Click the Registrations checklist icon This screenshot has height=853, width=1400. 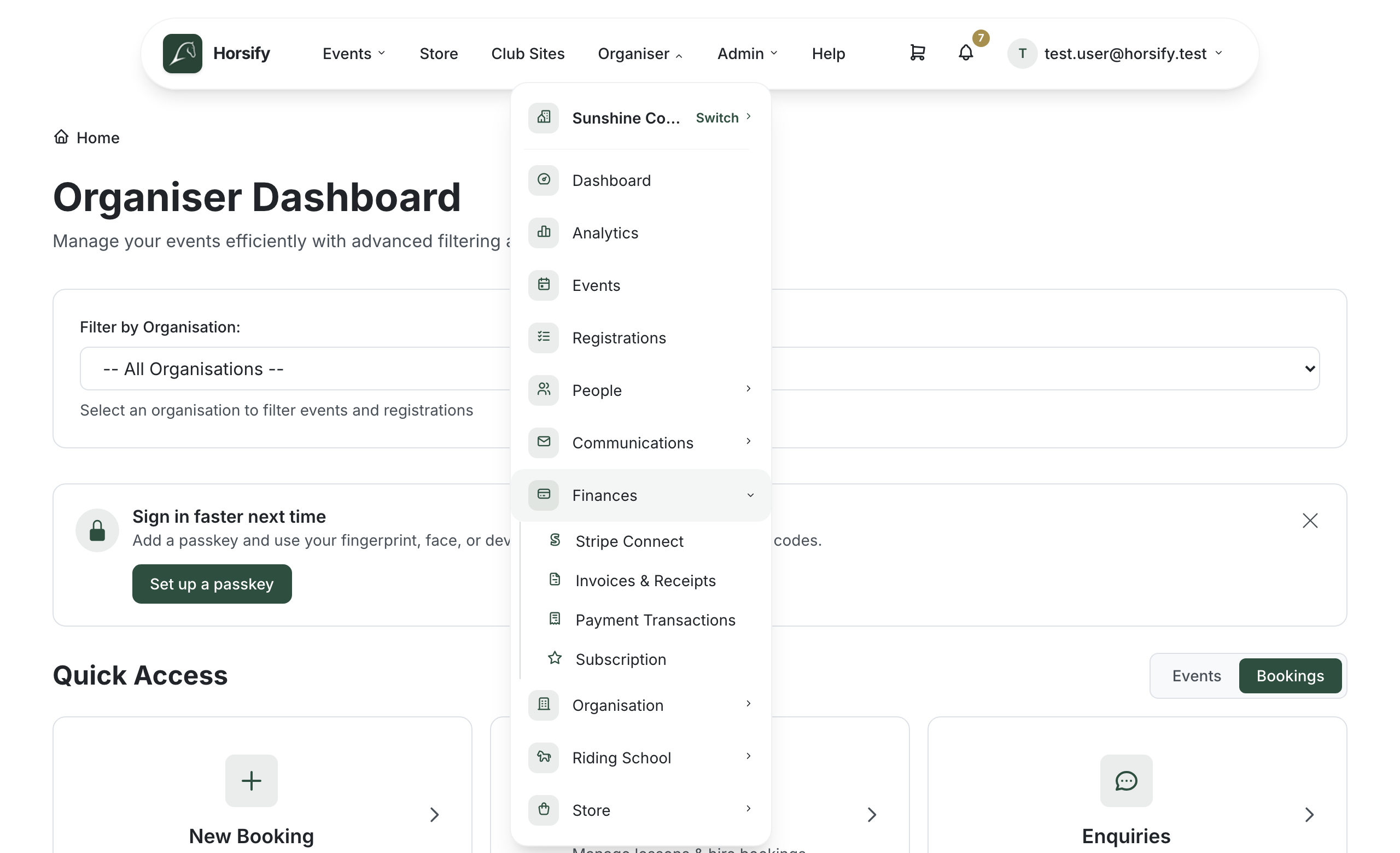pyautogui.click(x=544, y=337)
